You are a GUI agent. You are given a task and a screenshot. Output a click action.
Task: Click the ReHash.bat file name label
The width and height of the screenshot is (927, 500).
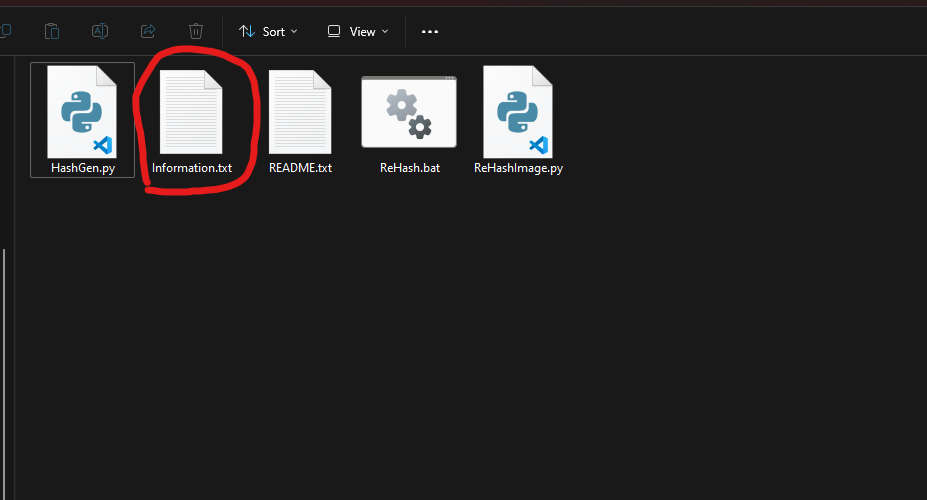[x=410, y=168]
